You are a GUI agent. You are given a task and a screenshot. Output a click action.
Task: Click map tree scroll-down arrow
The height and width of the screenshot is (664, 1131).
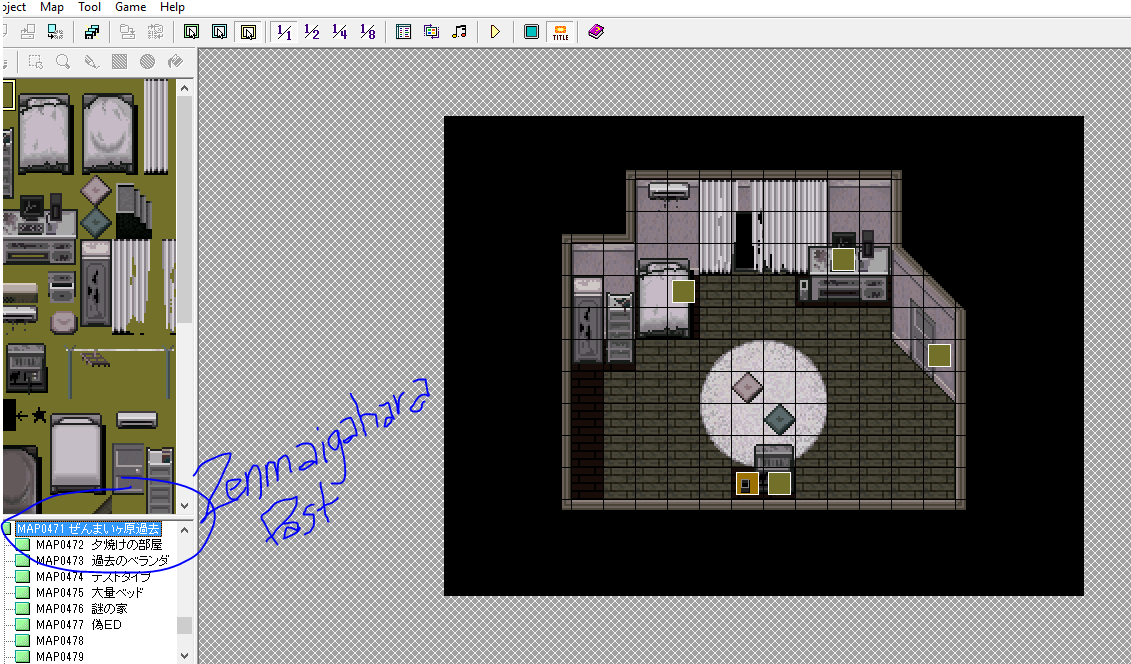185,655
